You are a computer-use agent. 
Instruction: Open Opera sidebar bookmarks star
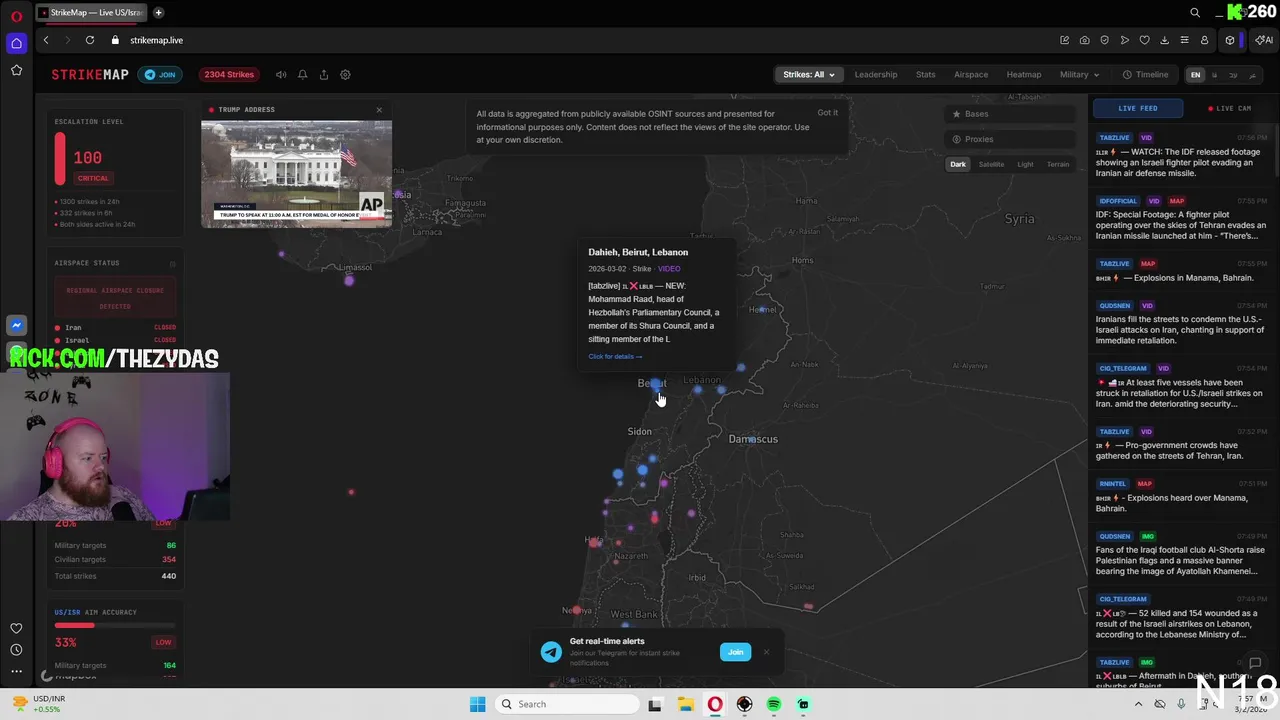16,70
